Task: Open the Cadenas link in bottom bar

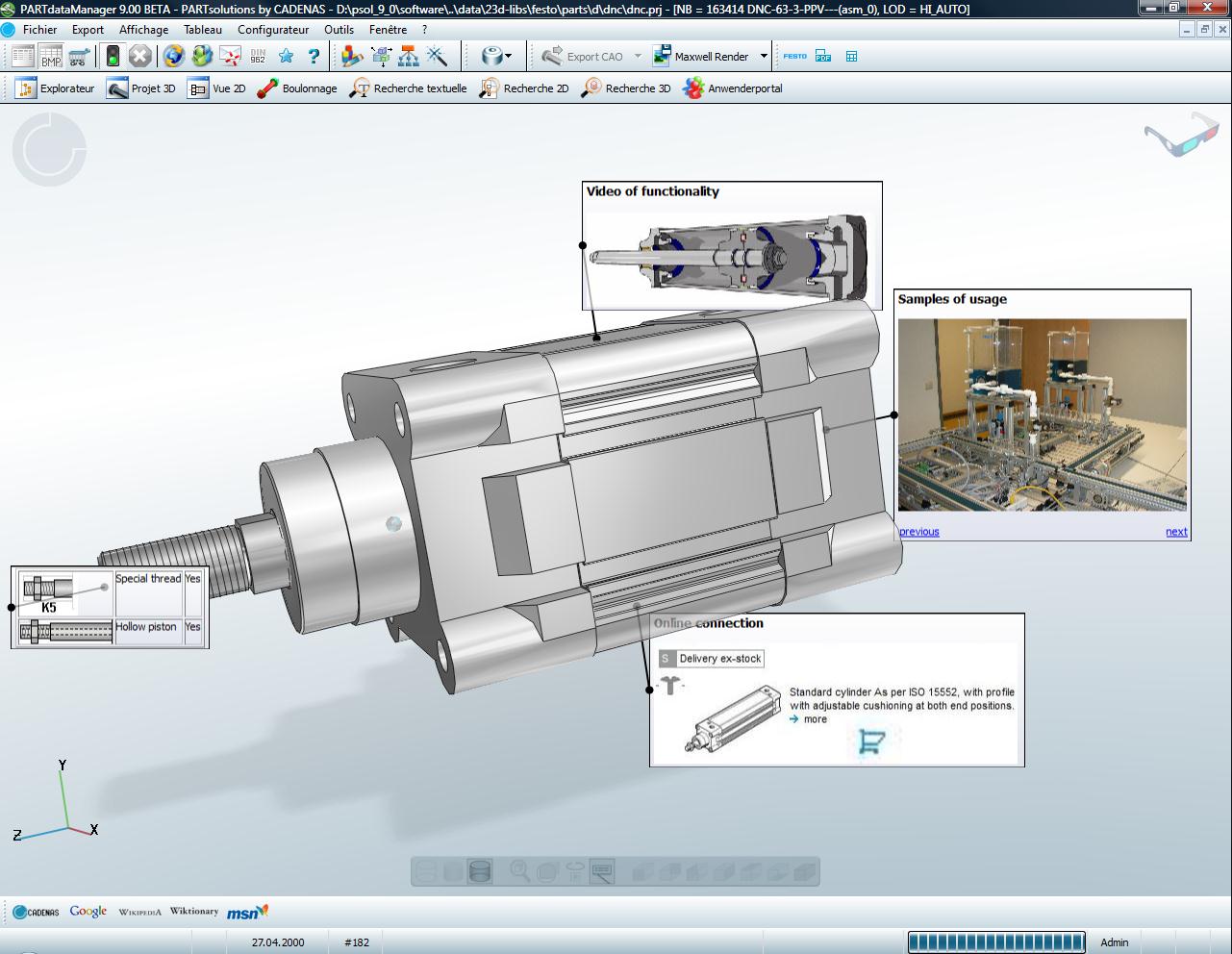Action: pyautogui.click(x=36, y=912)
